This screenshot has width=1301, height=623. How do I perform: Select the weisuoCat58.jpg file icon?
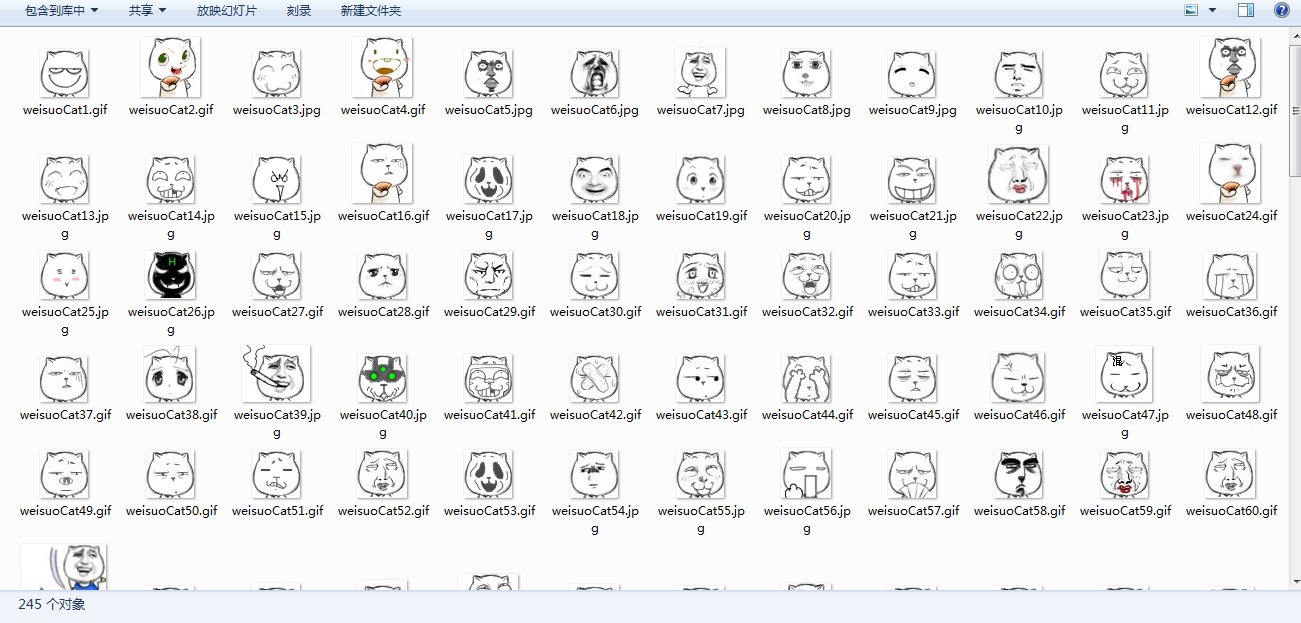coord(1018,474)
